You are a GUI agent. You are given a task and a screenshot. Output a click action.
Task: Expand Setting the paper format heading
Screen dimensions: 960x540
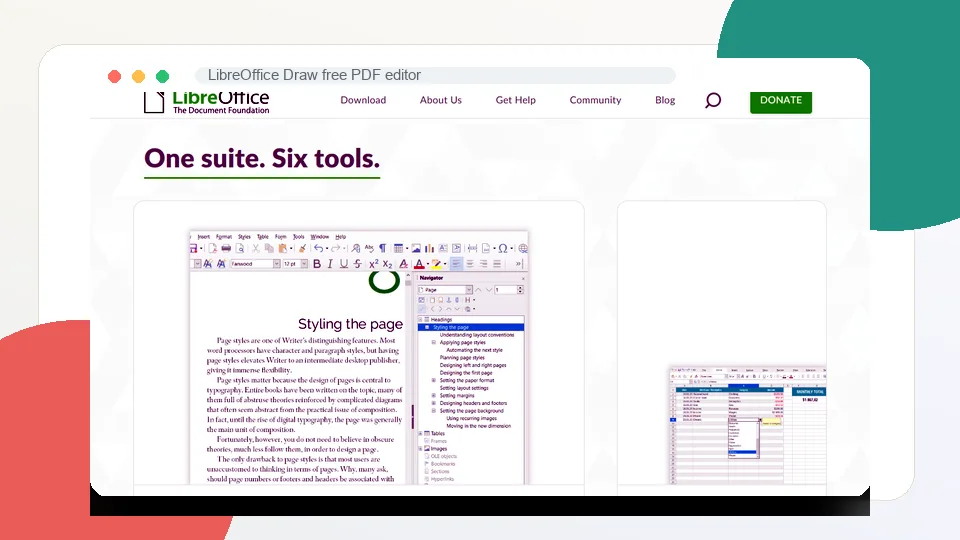pyautogui.click(x=434, y=380)
